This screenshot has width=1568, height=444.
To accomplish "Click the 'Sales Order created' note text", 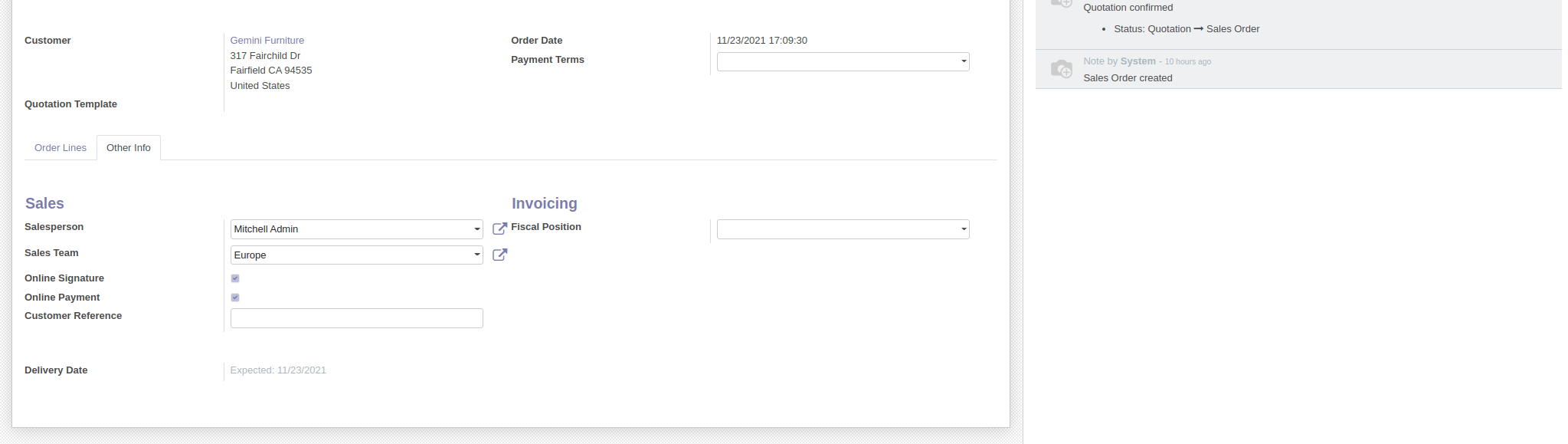I will click(1128, 78).
